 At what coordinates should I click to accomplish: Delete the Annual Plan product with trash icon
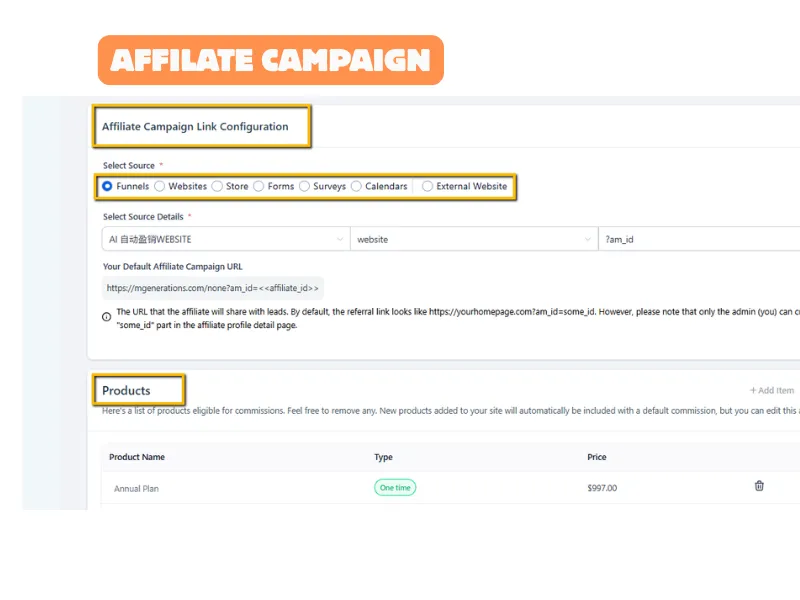coord(759,487)
